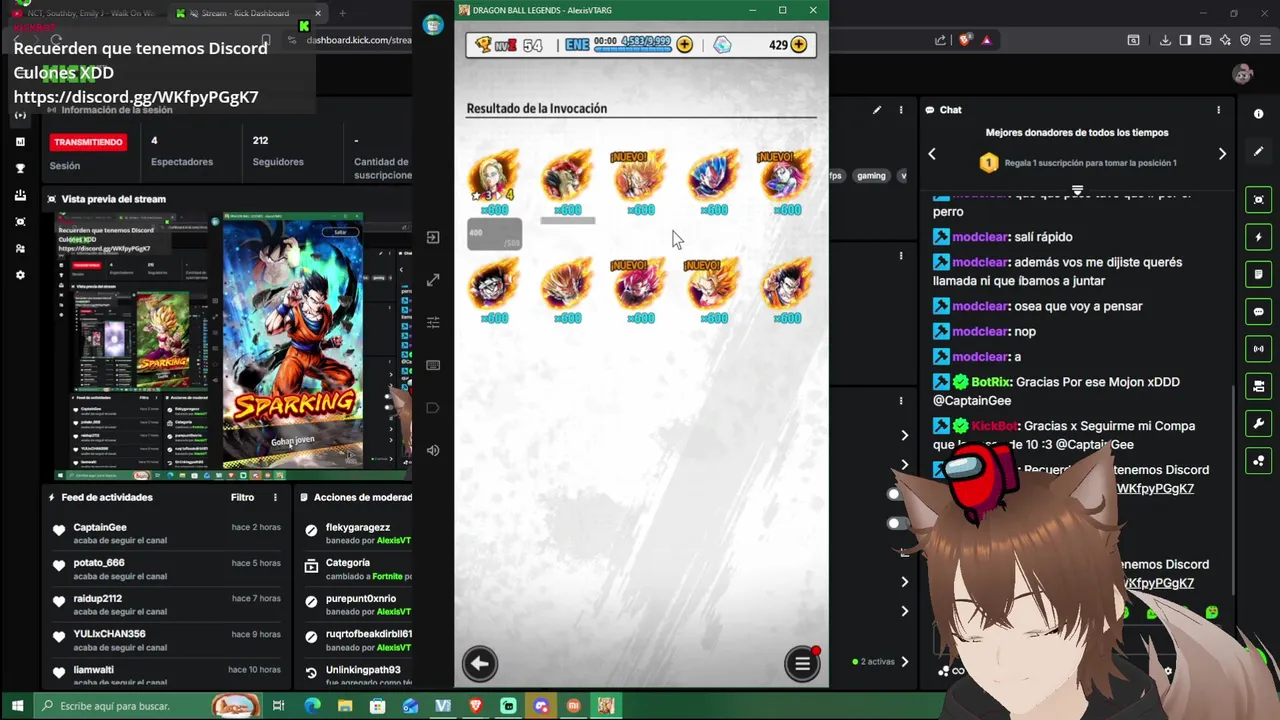Open a new browser tab

(342, 13)
